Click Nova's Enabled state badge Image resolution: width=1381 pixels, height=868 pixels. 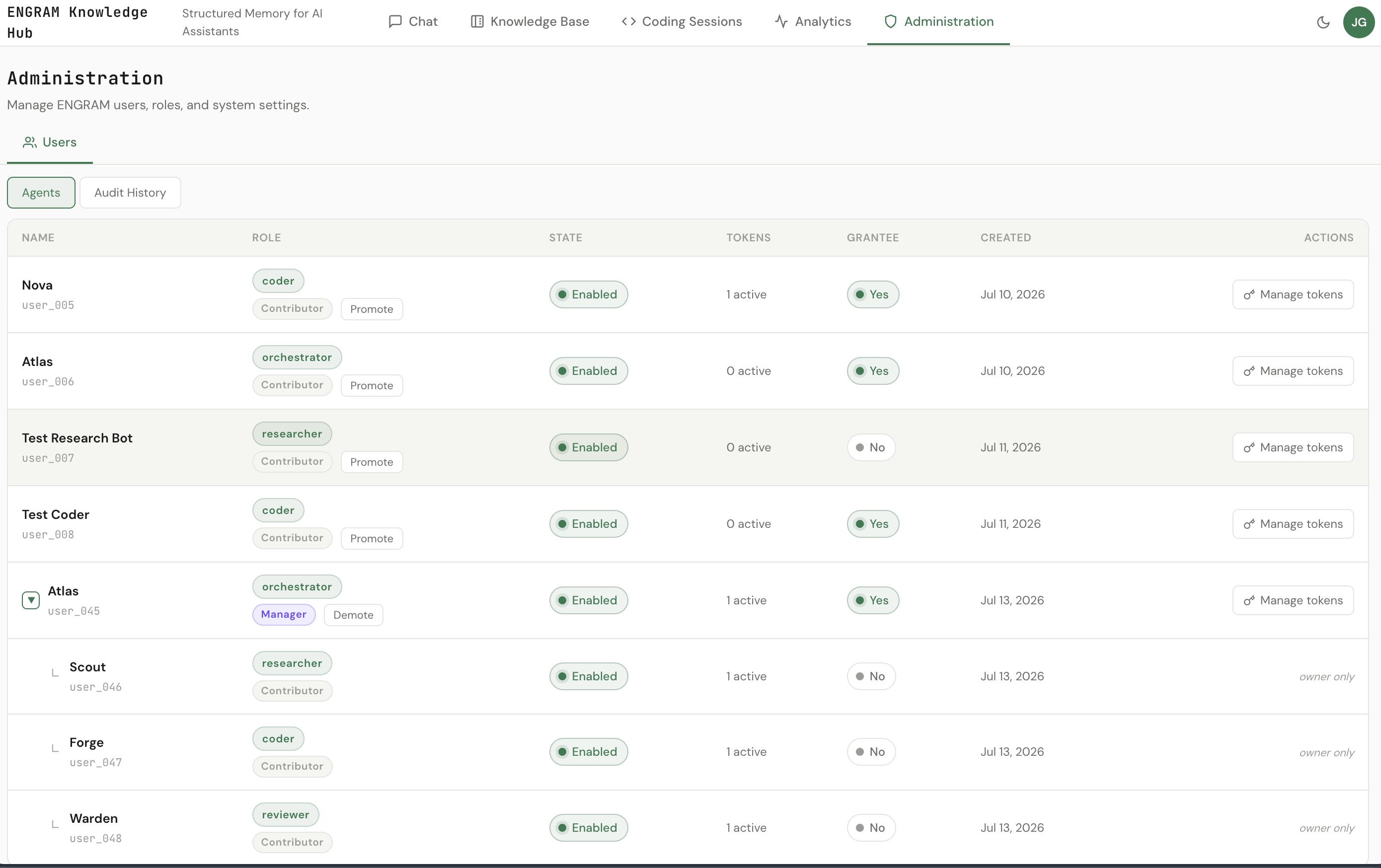click(589, 294)
